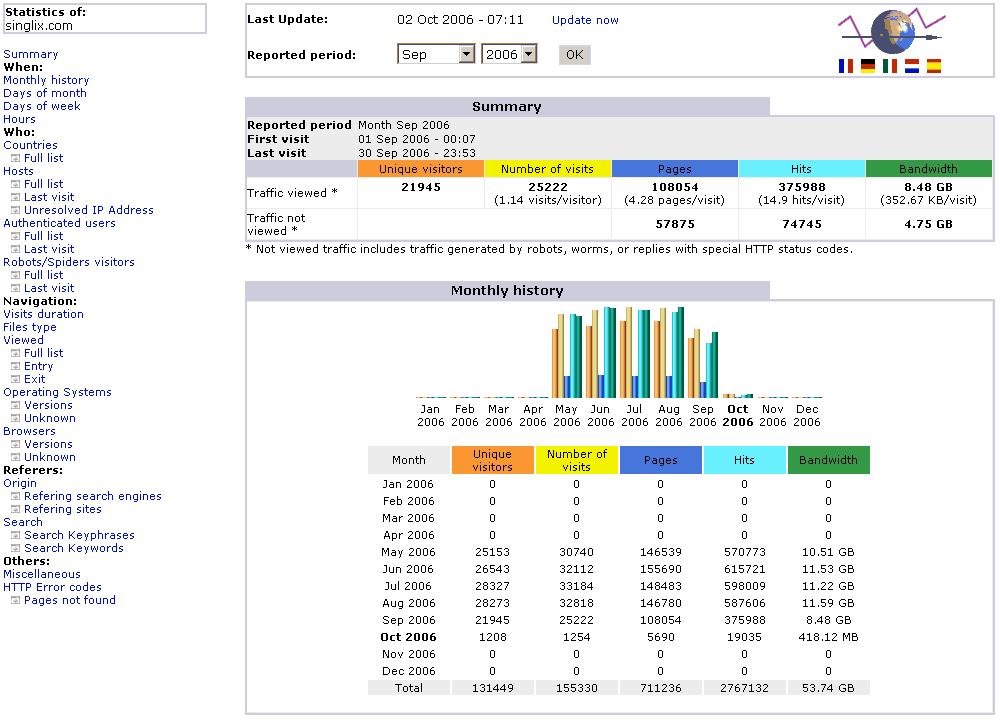The width and height of the screenshot is (1000, 720).
Task: Open the HTTP Error codes report
Action: [52, 587]
